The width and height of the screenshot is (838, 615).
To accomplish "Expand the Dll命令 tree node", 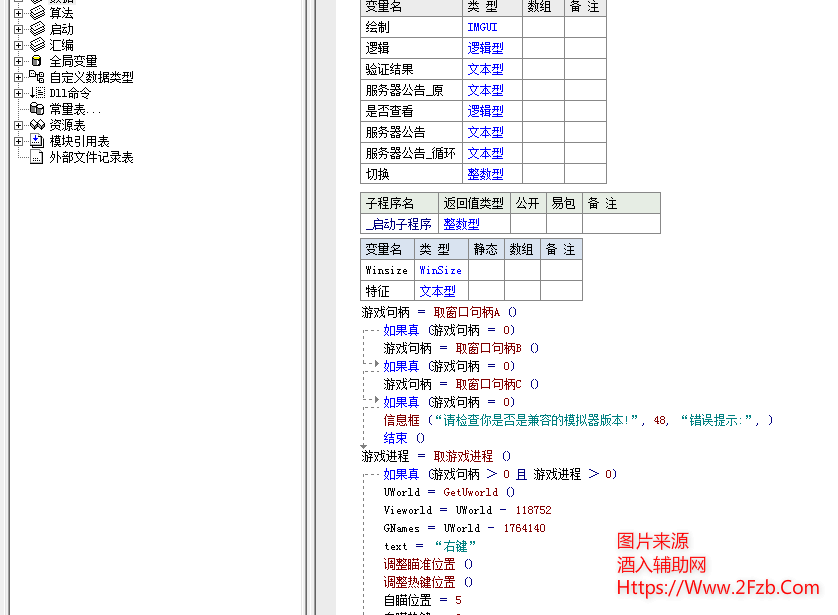I will (18, 93).
